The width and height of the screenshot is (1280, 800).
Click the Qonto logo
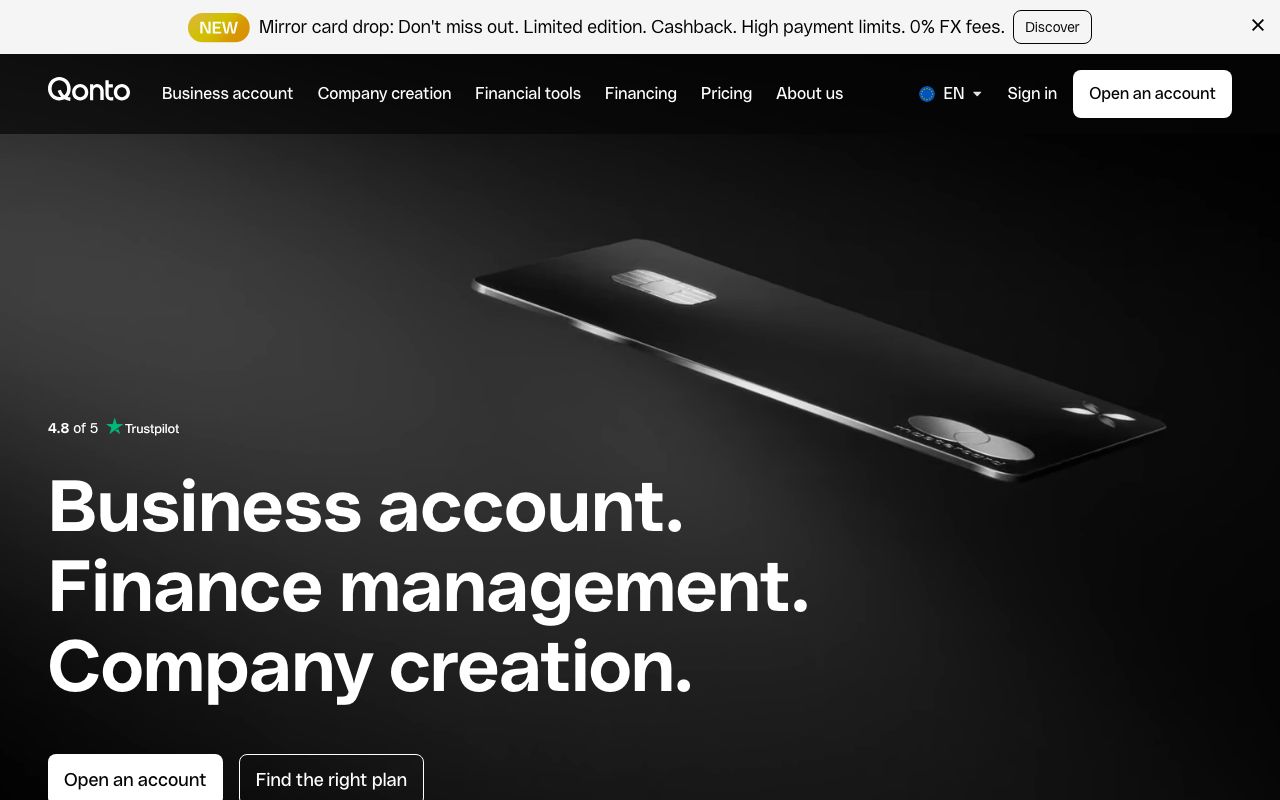click(89, 90)
